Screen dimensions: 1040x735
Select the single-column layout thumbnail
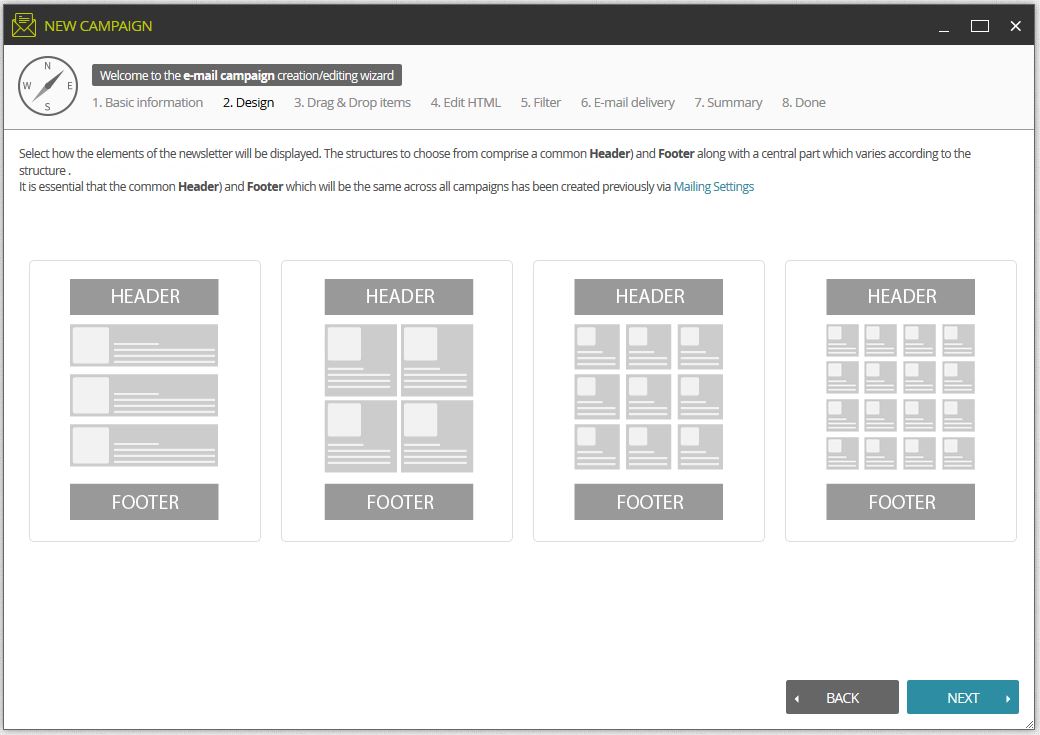pyautogui.click(x=145, y=401)
